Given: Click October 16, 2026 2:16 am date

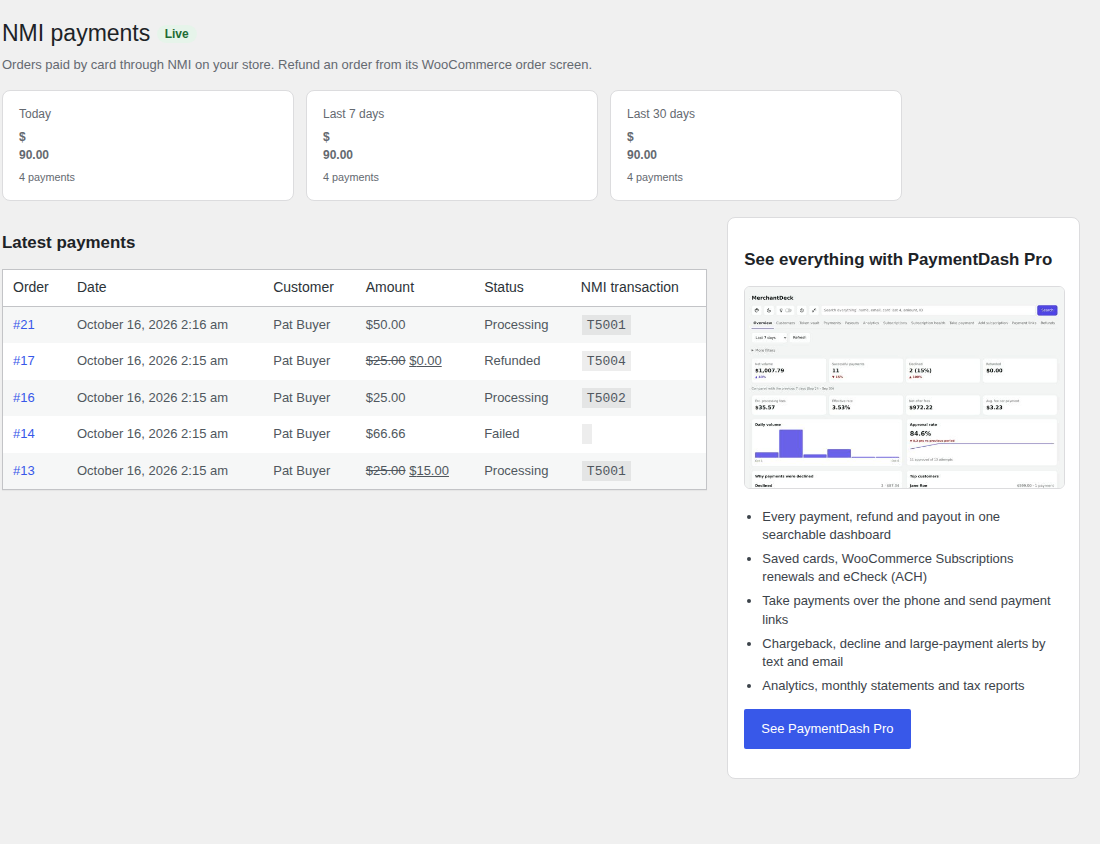Looking at the screenshot, I should pyautogui.click(x=152, y=325).
